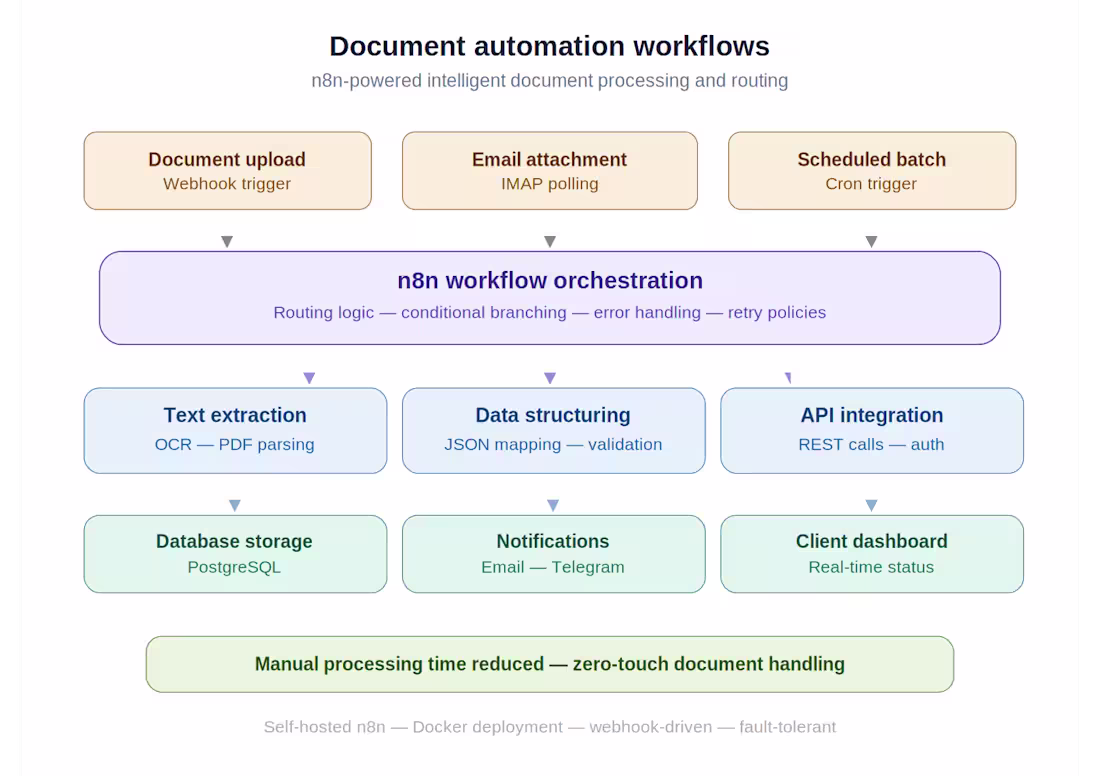Image resolution: width=1100 pixels, height=776 pixels.
Task: Open the Text extraction OCR node
Action: coord(234,430)
